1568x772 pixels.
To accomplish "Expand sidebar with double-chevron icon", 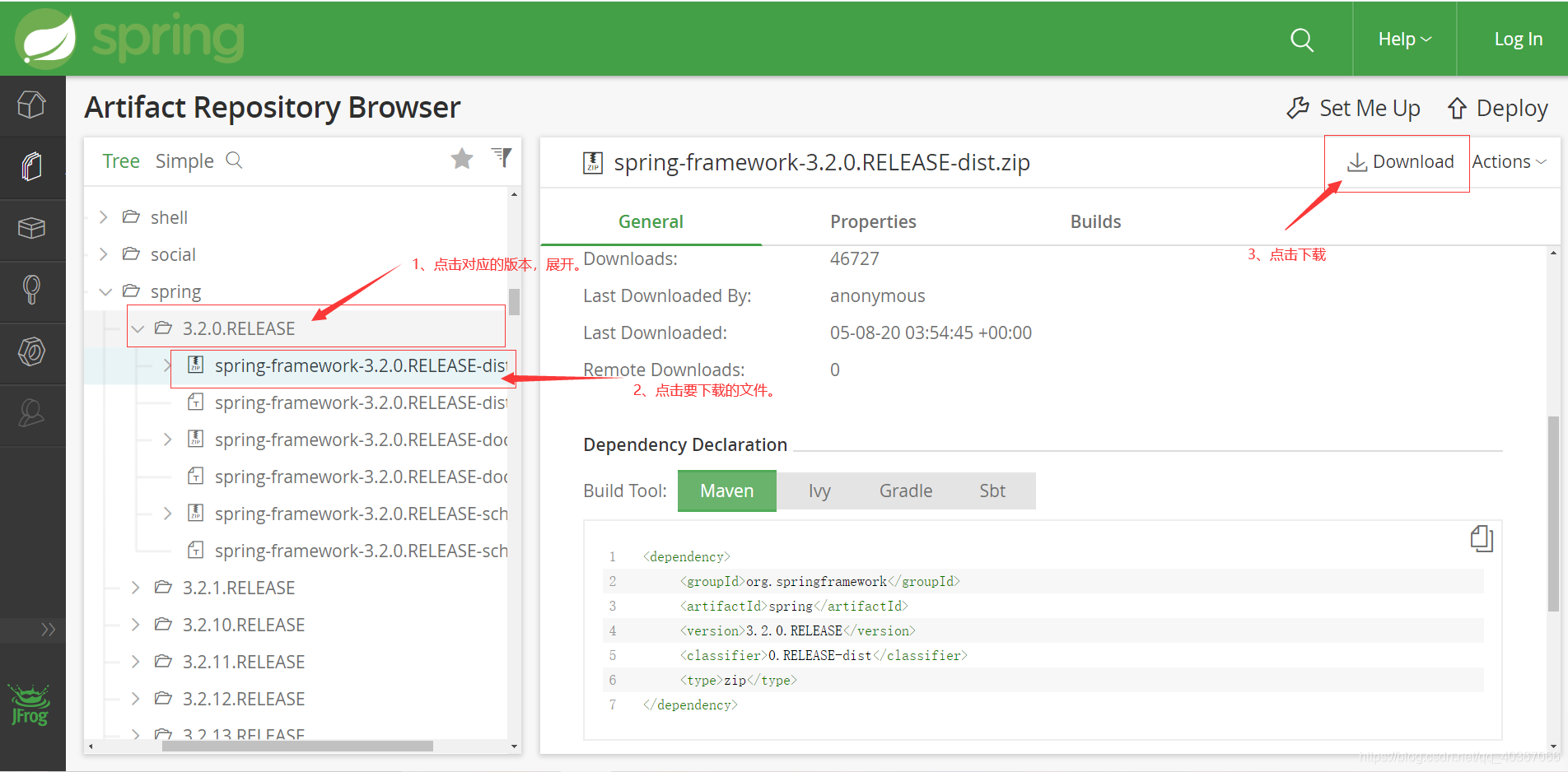I will click(x=49, y=630).
